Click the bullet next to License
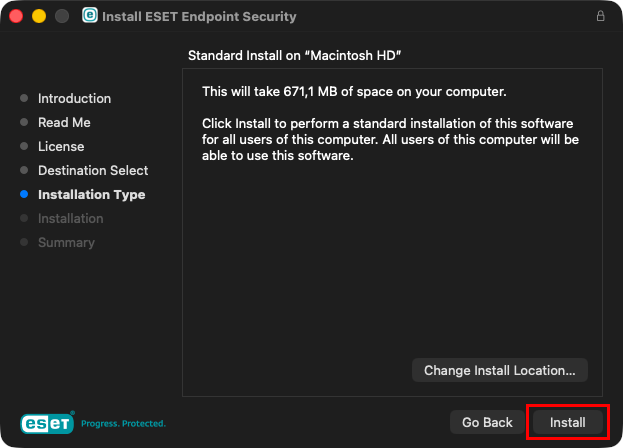This screenshot has width=623, height=448. 24,147
